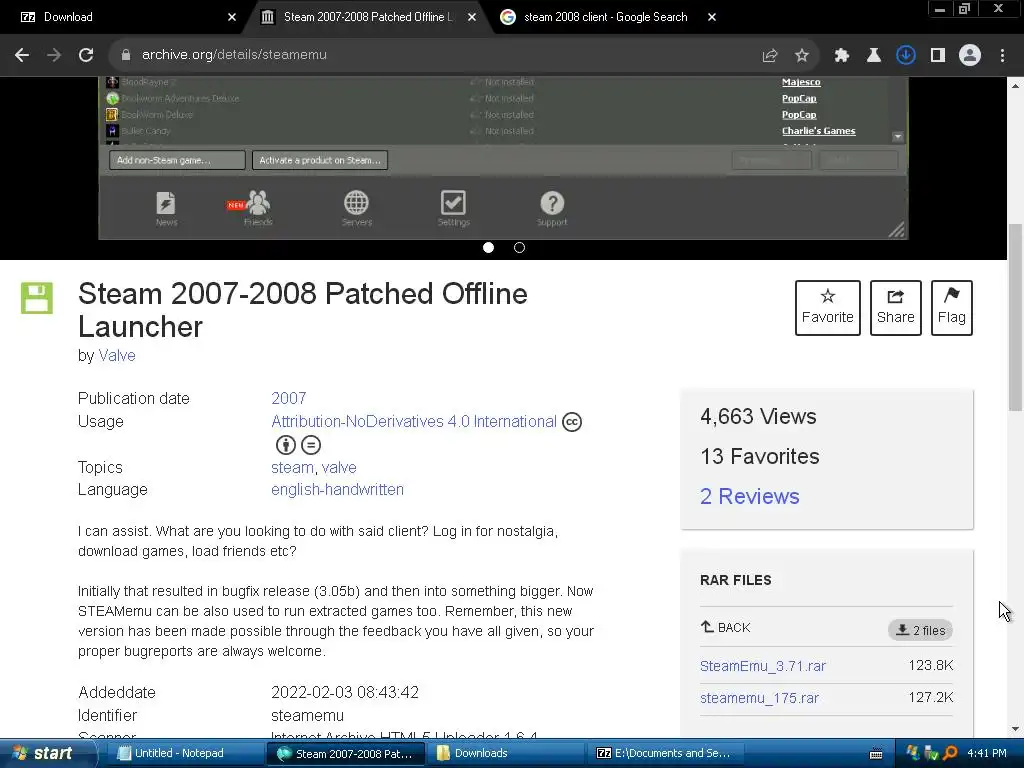Click the scrollbar down arrow
This screenshot has height=768, width=1024.
pyautogui.click(x=1016, y=729)
